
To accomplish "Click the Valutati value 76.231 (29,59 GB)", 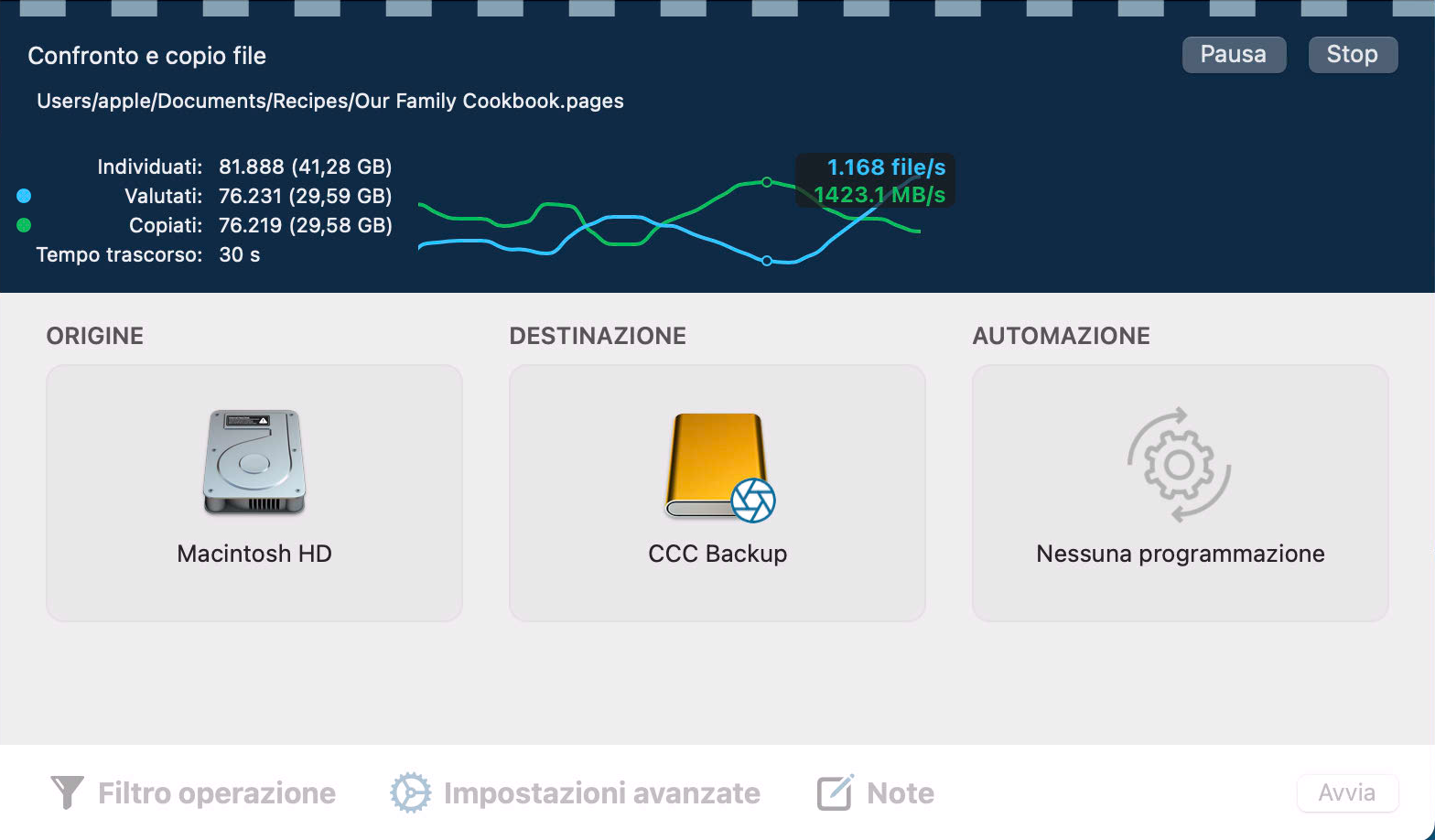I will [306, 196].
